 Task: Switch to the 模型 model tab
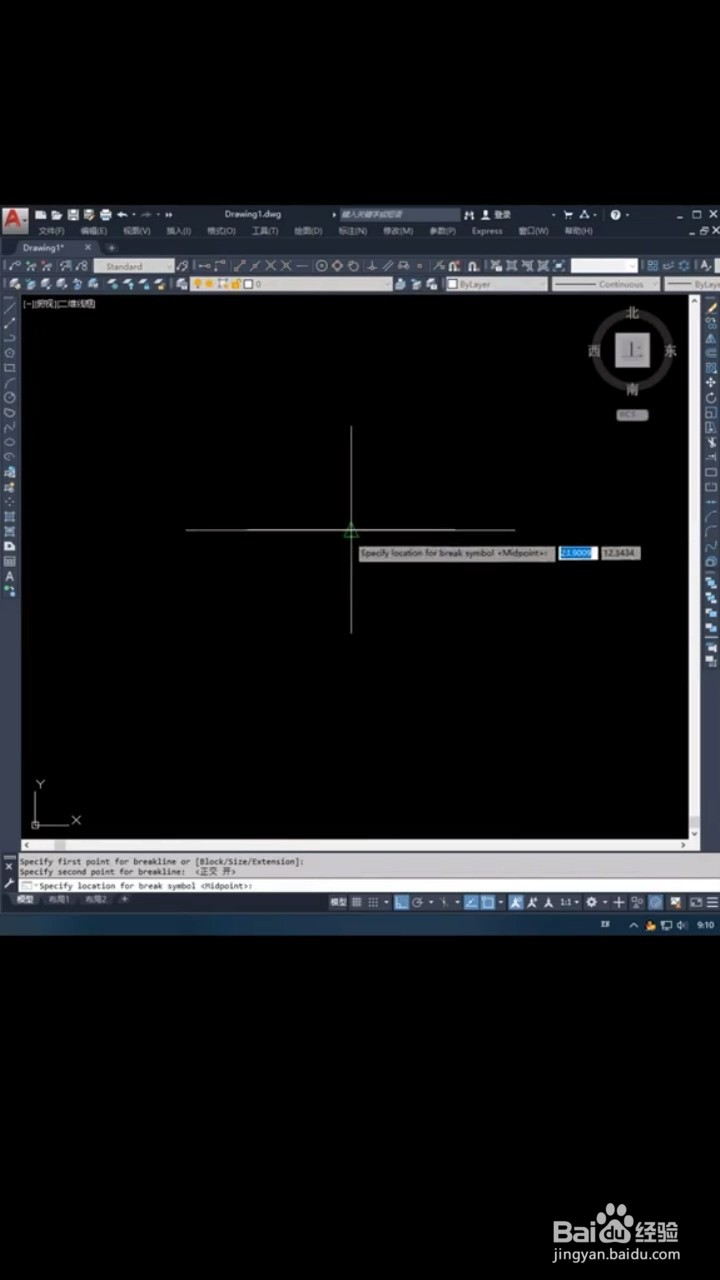pos(26,900)
